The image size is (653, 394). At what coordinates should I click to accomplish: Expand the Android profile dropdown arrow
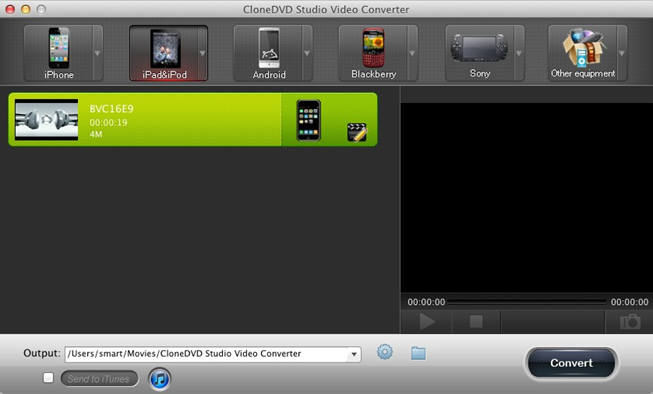coord(307,53)
